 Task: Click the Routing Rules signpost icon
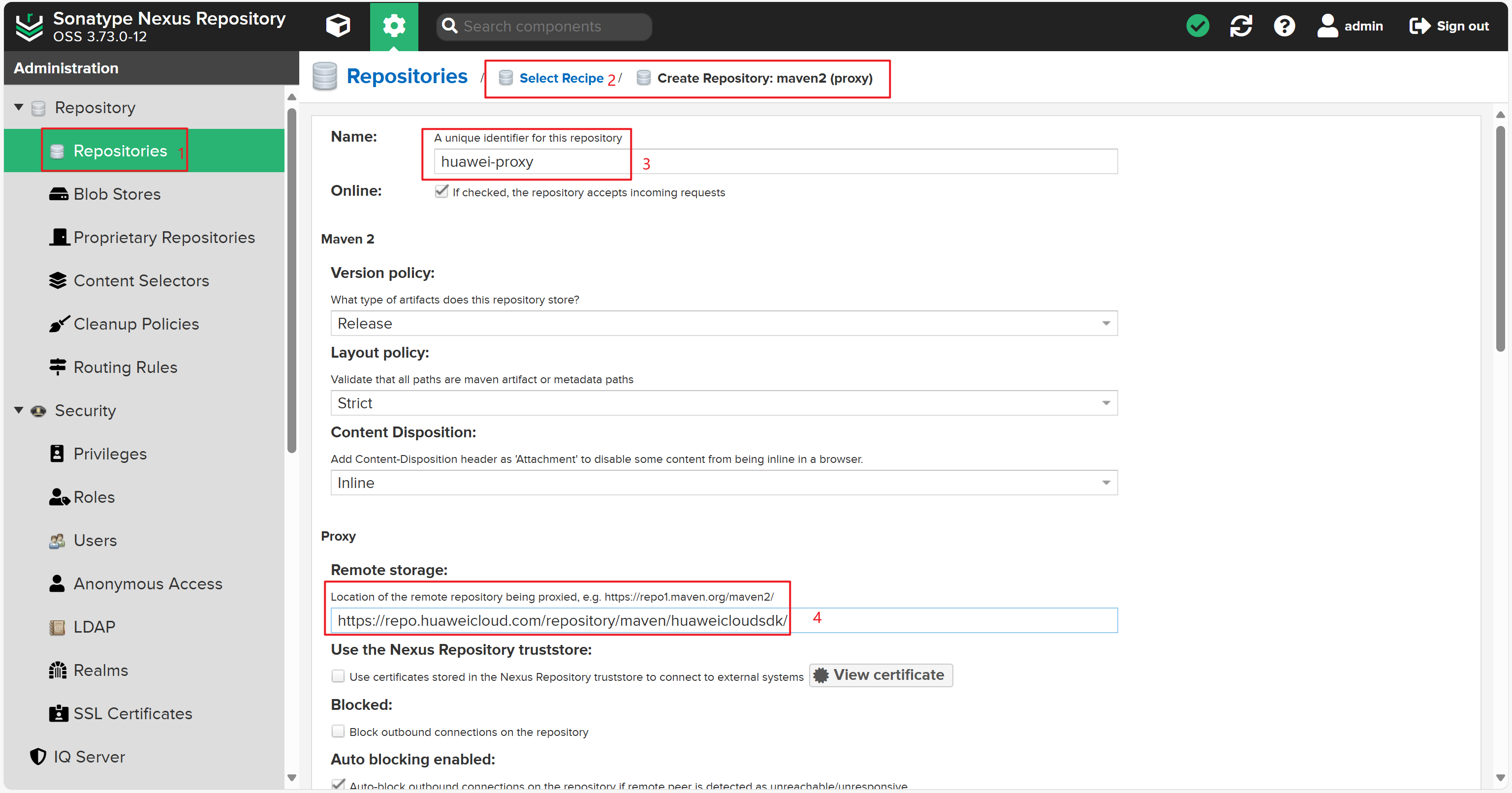58,366
